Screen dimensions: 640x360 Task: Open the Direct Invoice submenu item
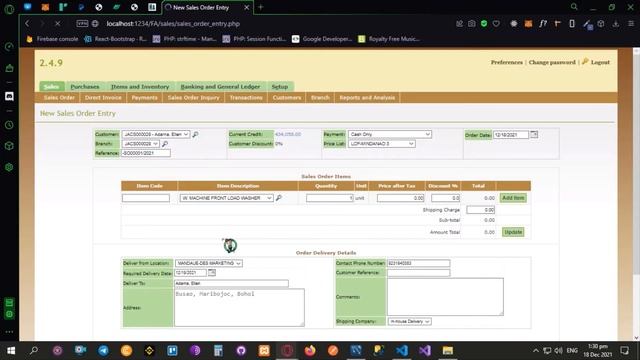pyautogui.click(x=103, y=98)
